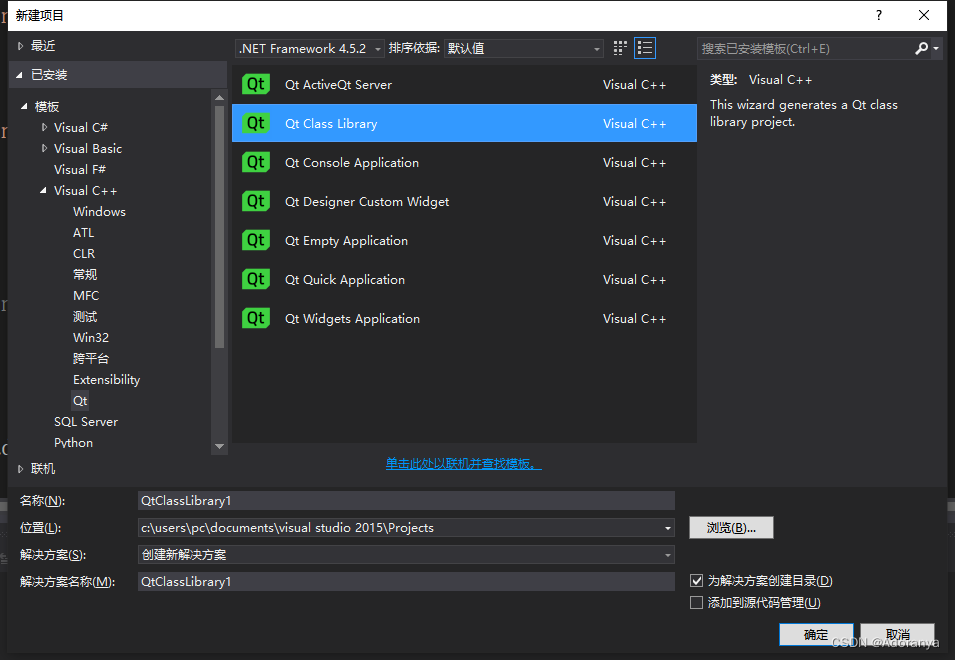Toggle 为解决方案创建目录 checkbox

point(696,580)
